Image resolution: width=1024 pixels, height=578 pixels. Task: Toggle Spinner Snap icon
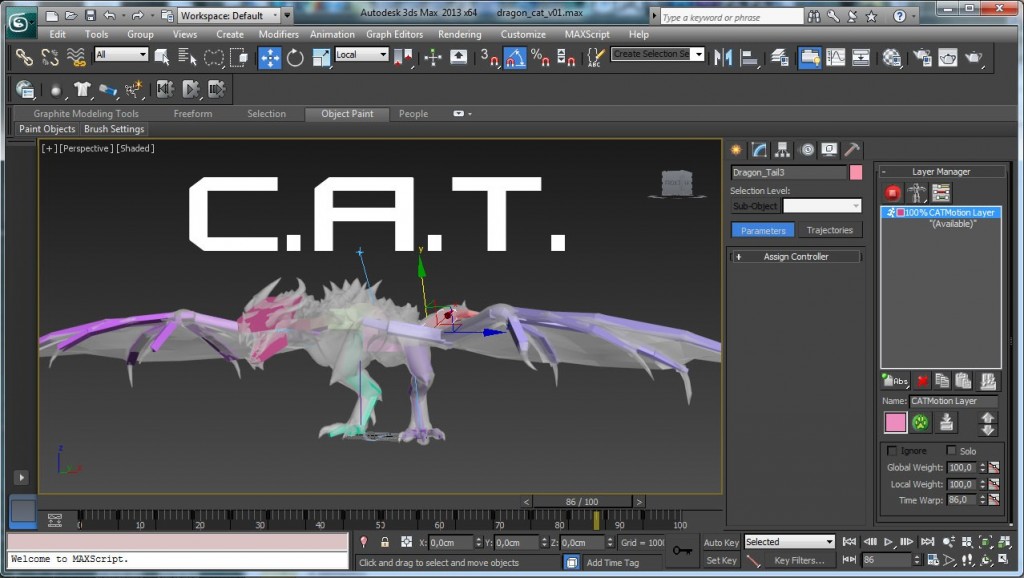click(566, 57)
